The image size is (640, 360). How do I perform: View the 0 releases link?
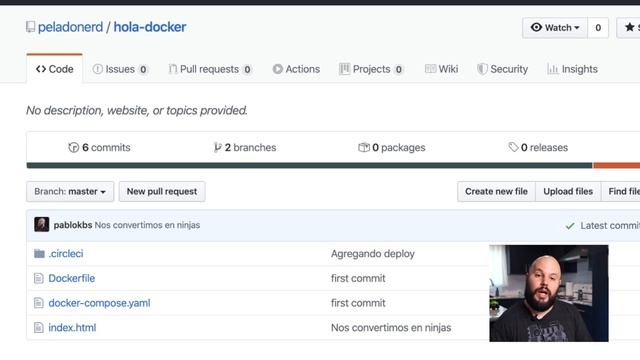click(544, 147)
